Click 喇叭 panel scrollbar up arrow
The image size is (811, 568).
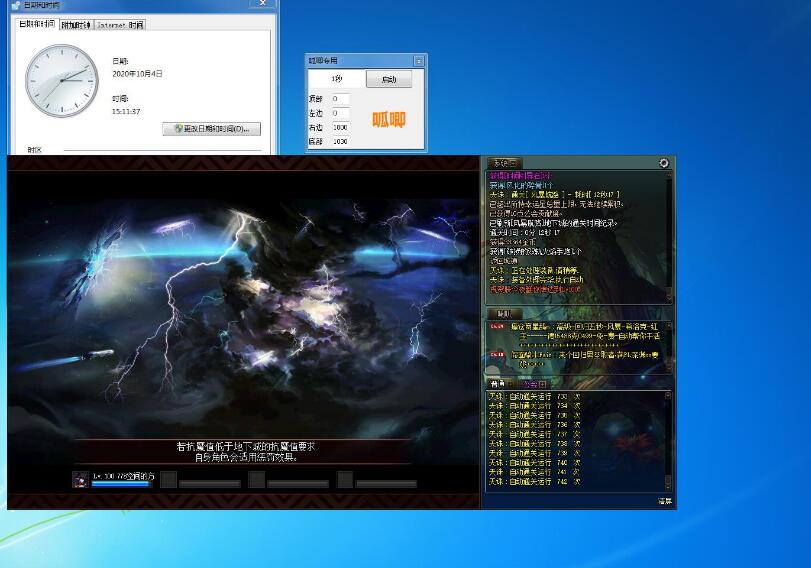pyautogui.click(x=669, y=325)
